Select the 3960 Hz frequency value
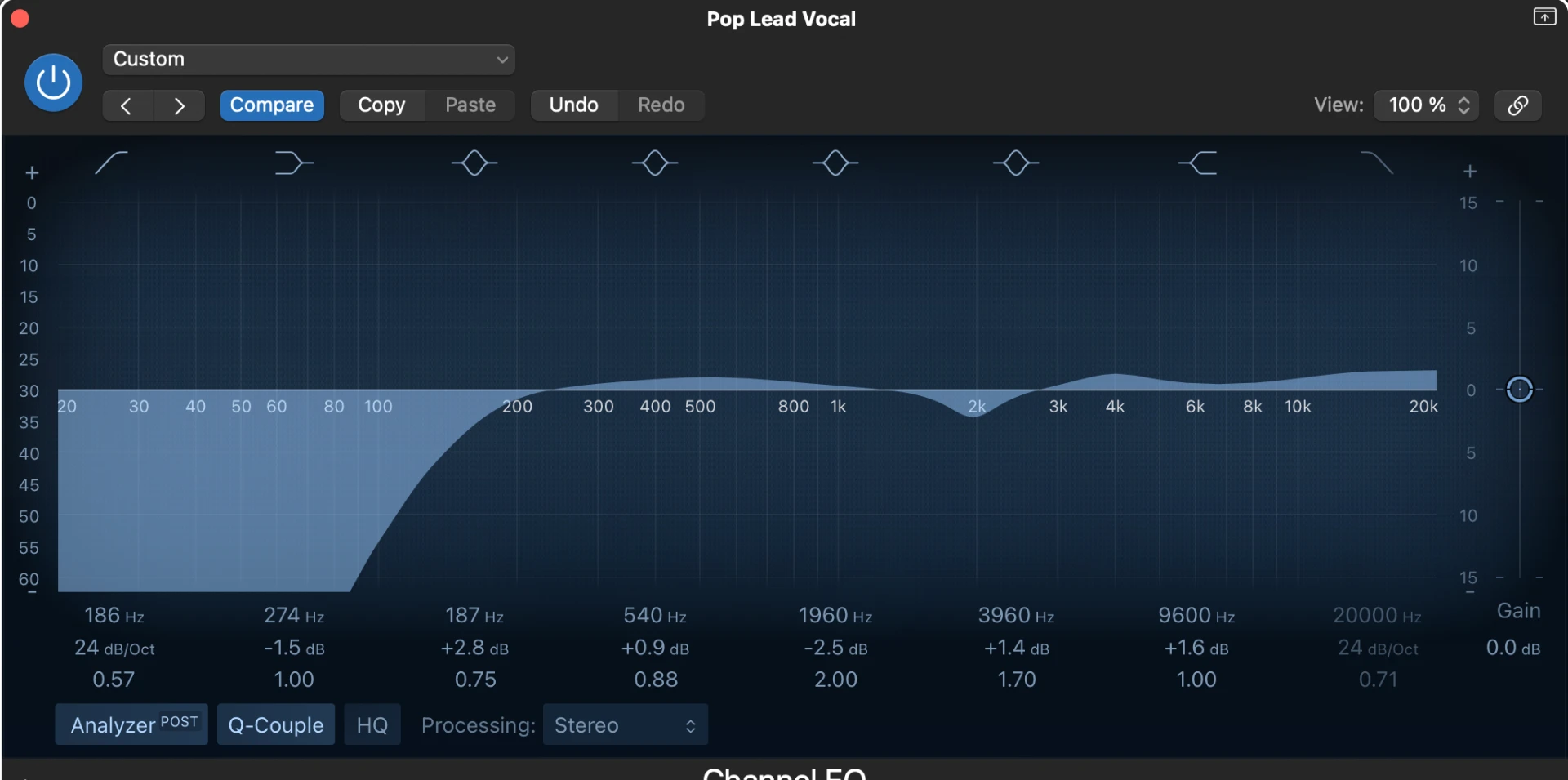The width and height of the screenshot is (1568, 780). [1016, 615]
